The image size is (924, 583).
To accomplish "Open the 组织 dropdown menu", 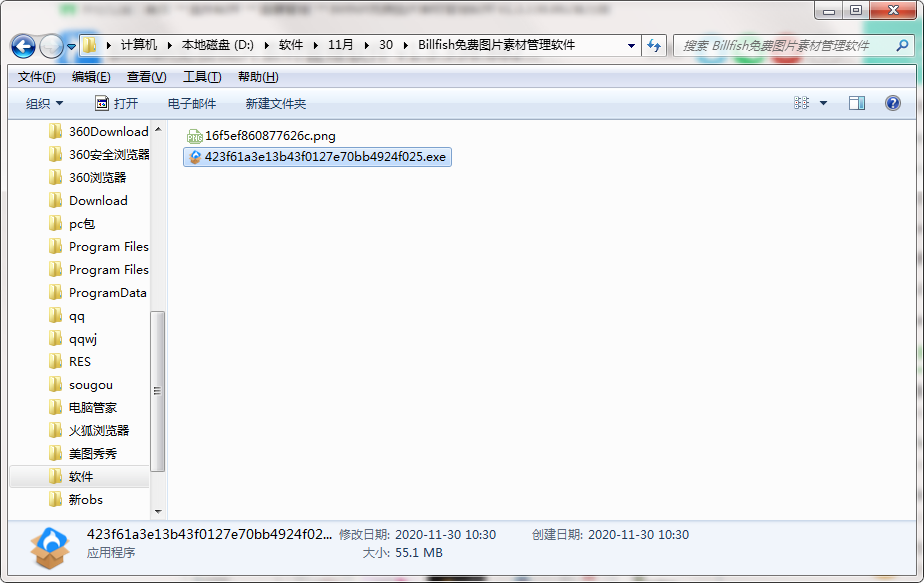I will coord(44,103).
